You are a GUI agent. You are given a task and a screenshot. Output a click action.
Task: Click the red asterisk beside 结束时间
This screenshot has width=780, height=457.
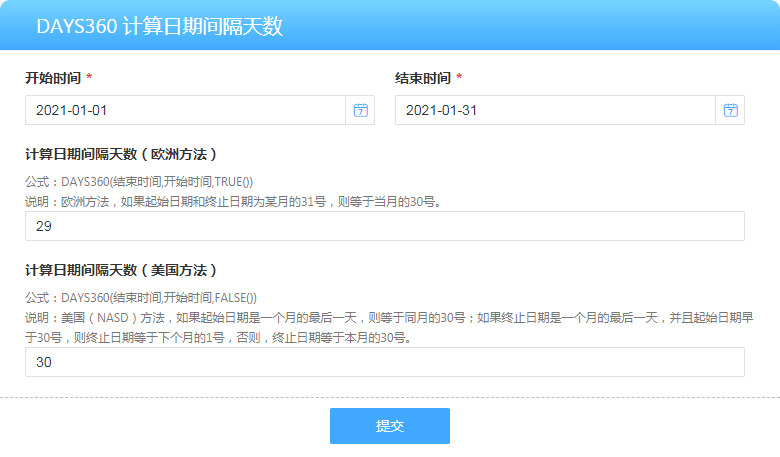pyautogui.click(x=459, y=78)
